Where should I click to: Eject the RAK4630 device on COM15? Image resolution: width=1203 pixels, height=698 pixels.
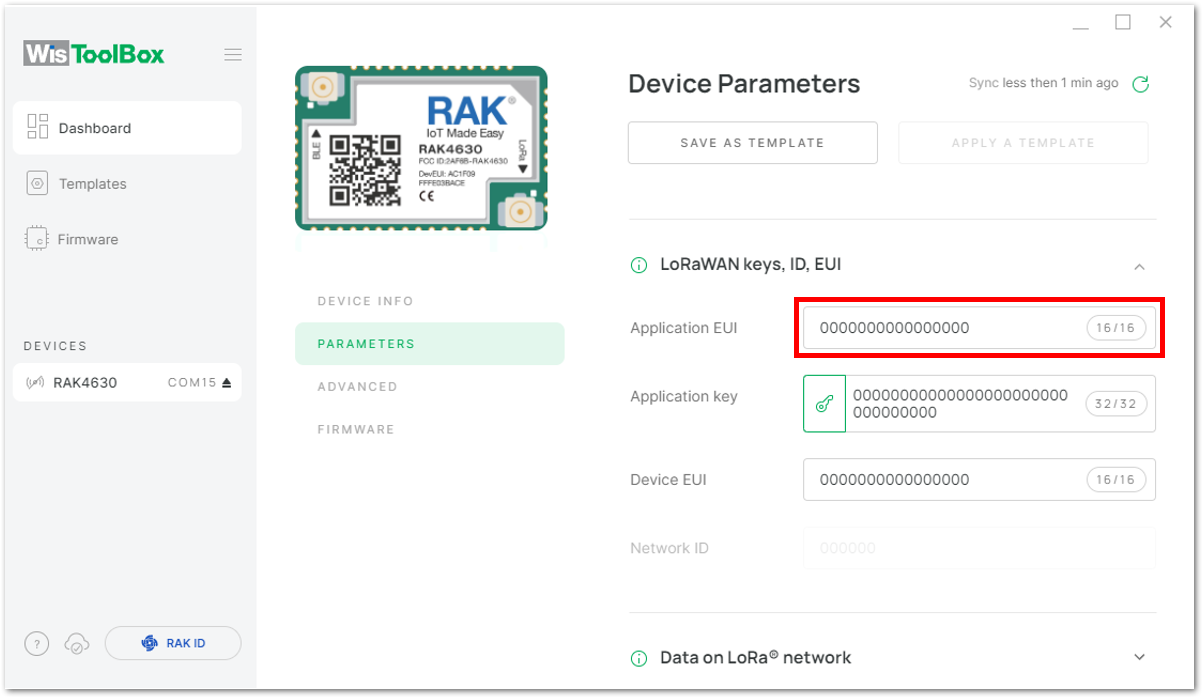pyautogui.click(x=227, y=382)
